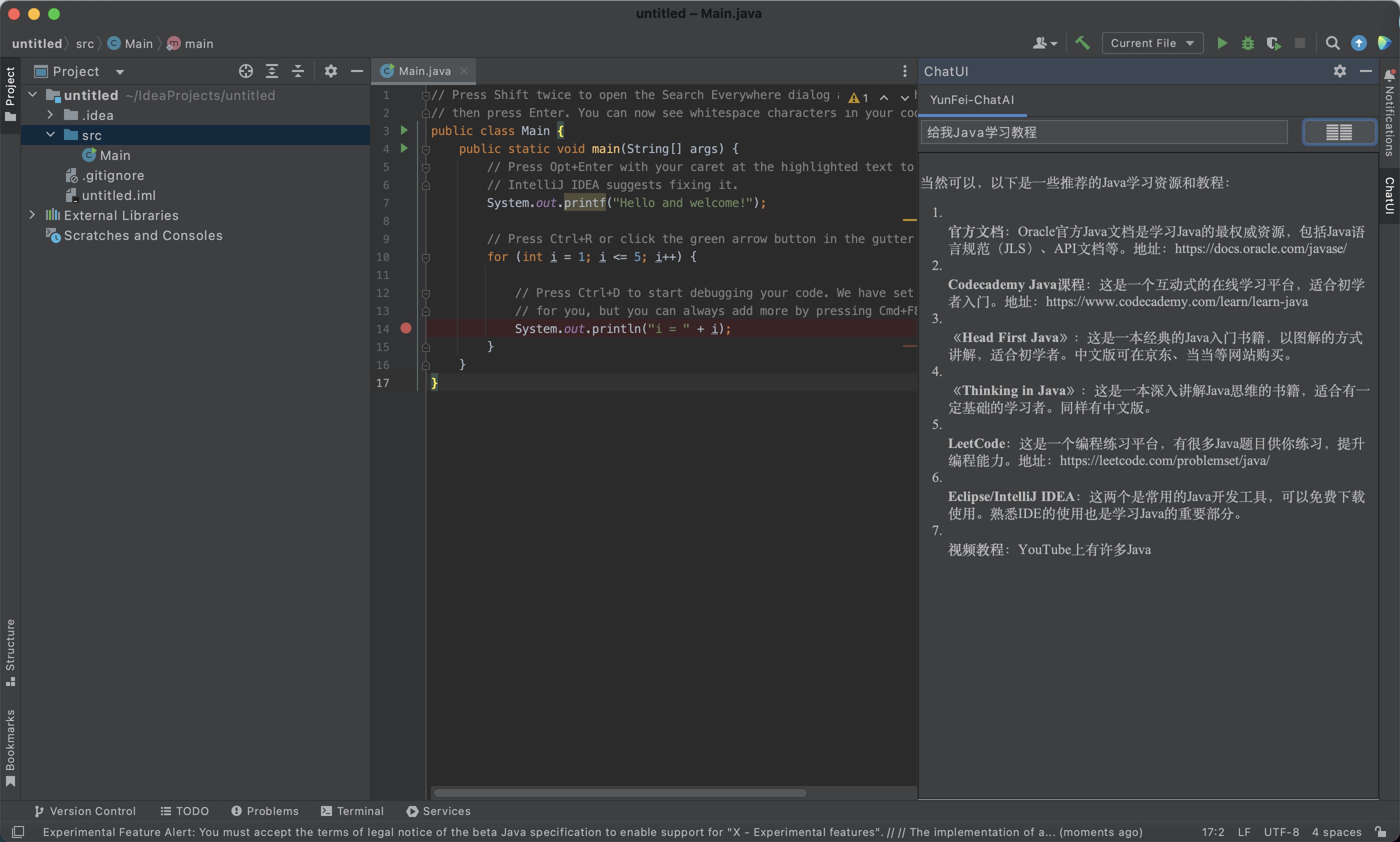Open the Problems tool tab
Viewport: 1400px width, 842px height.
click(264, 811)
